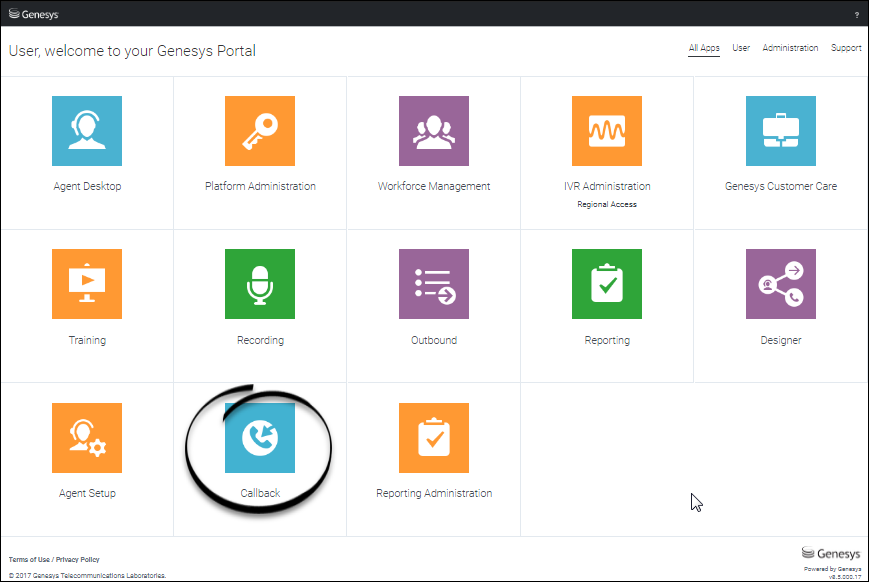Launch Platform Administration key icon

pos(260,131)
